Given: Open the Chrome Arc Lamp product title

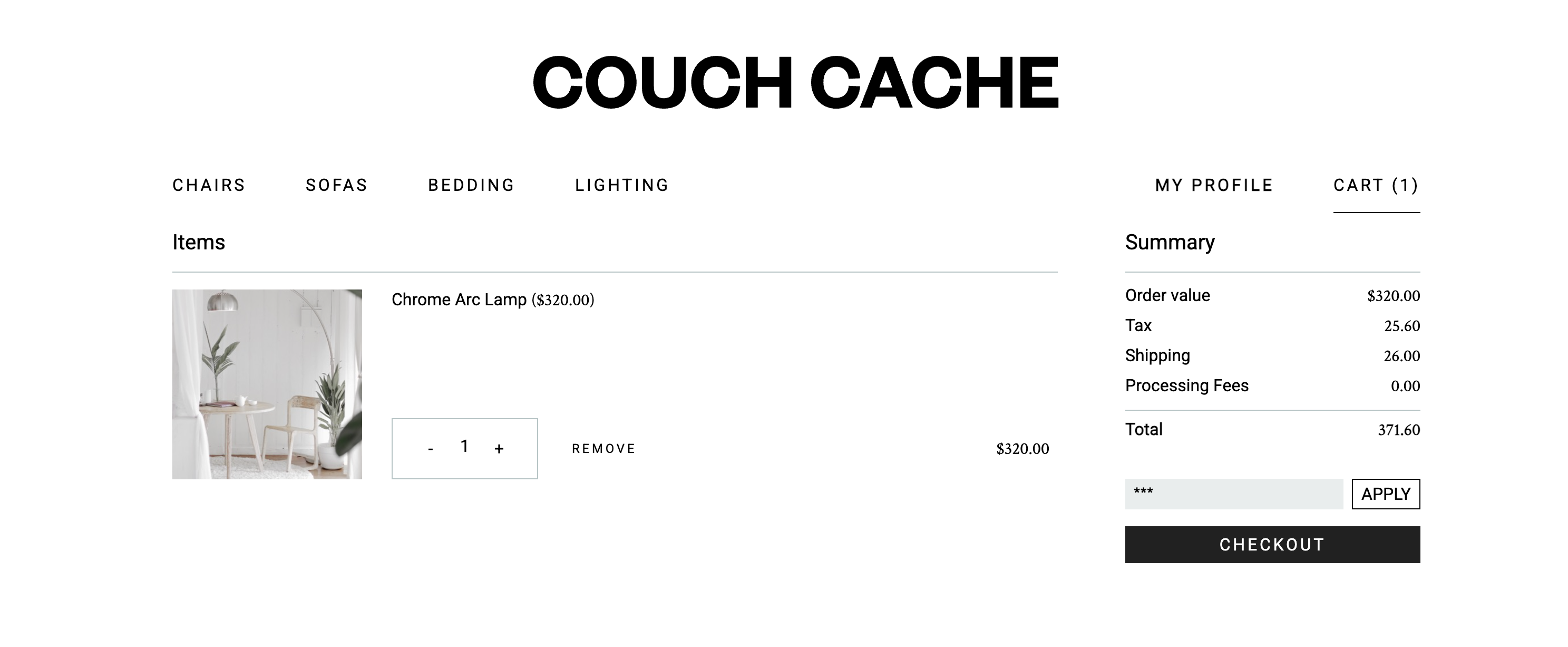Looking at the screenshot, I should click(459, 300).
